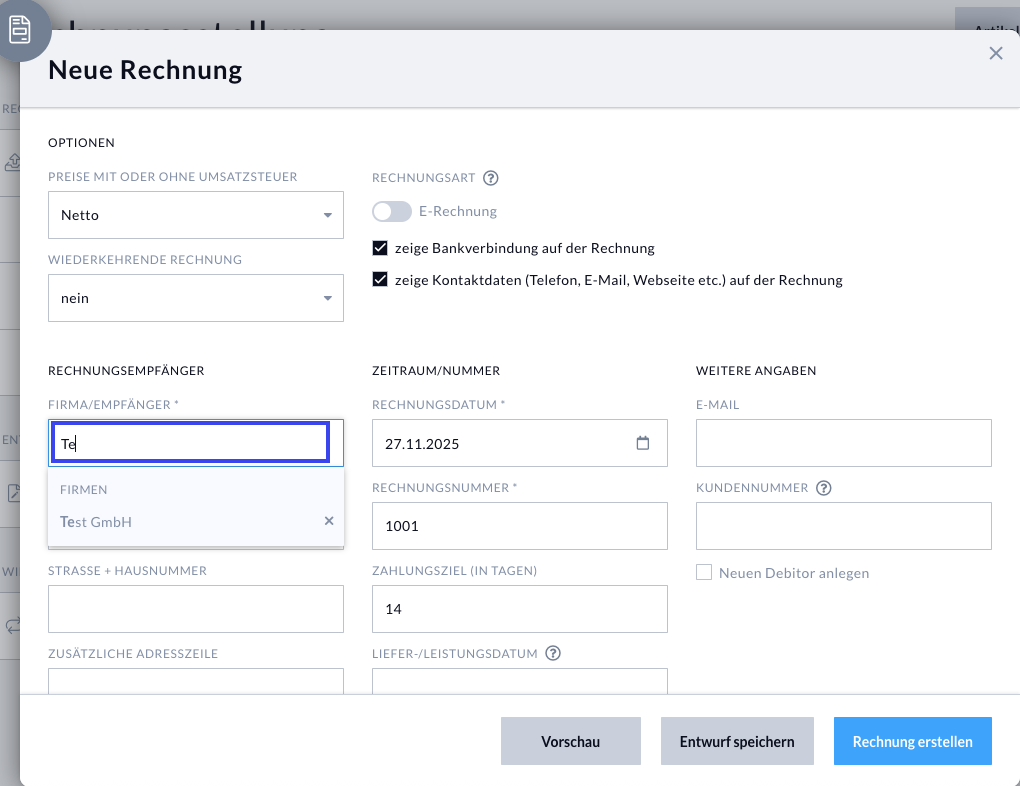
Task: Open the calendar picker in Rechnungsdatum field
Action: pyautogui.click(x=643, y=443)
